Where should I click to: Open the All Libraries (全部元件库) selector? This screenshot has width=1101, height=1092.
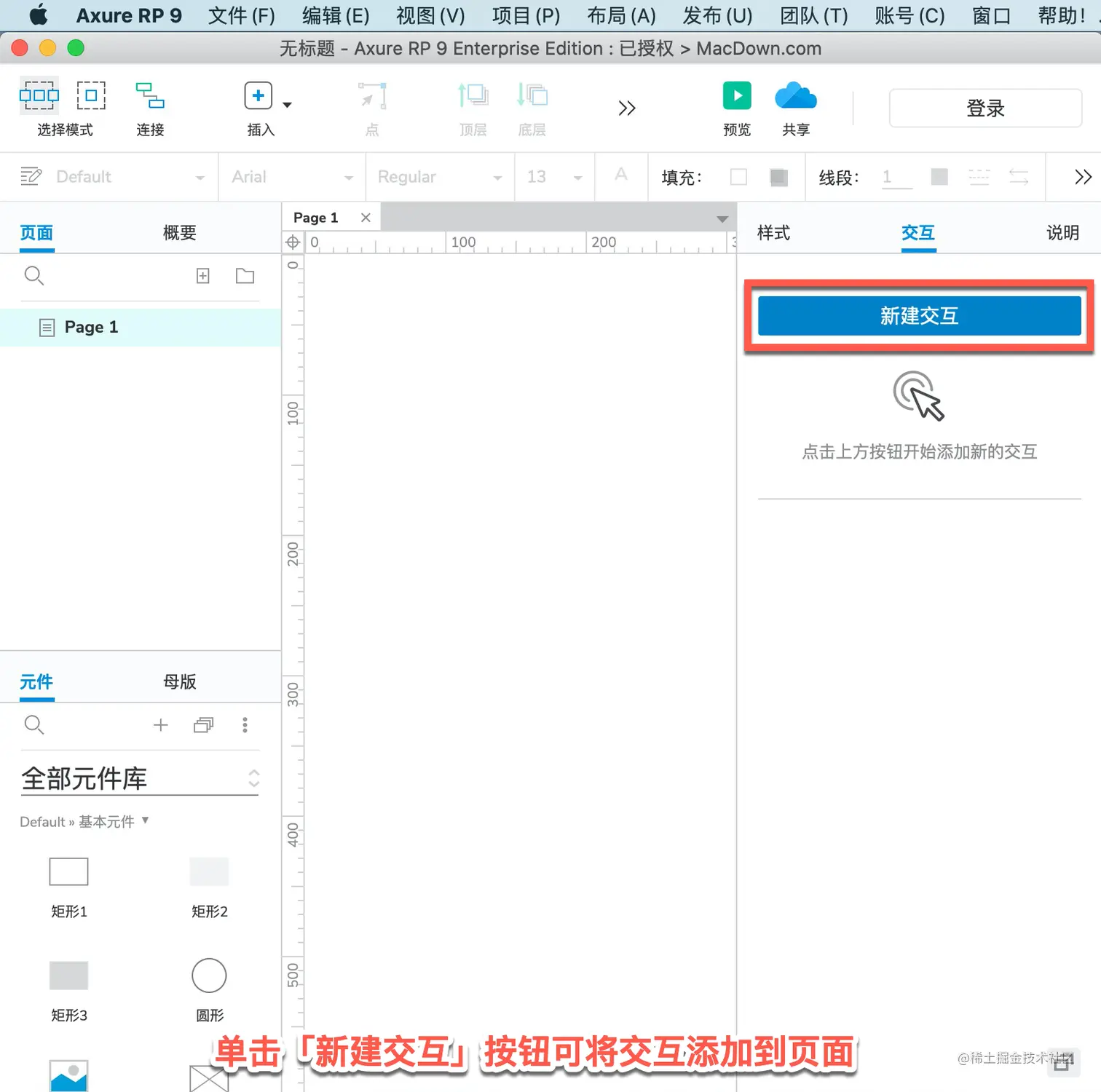(140, 779)
